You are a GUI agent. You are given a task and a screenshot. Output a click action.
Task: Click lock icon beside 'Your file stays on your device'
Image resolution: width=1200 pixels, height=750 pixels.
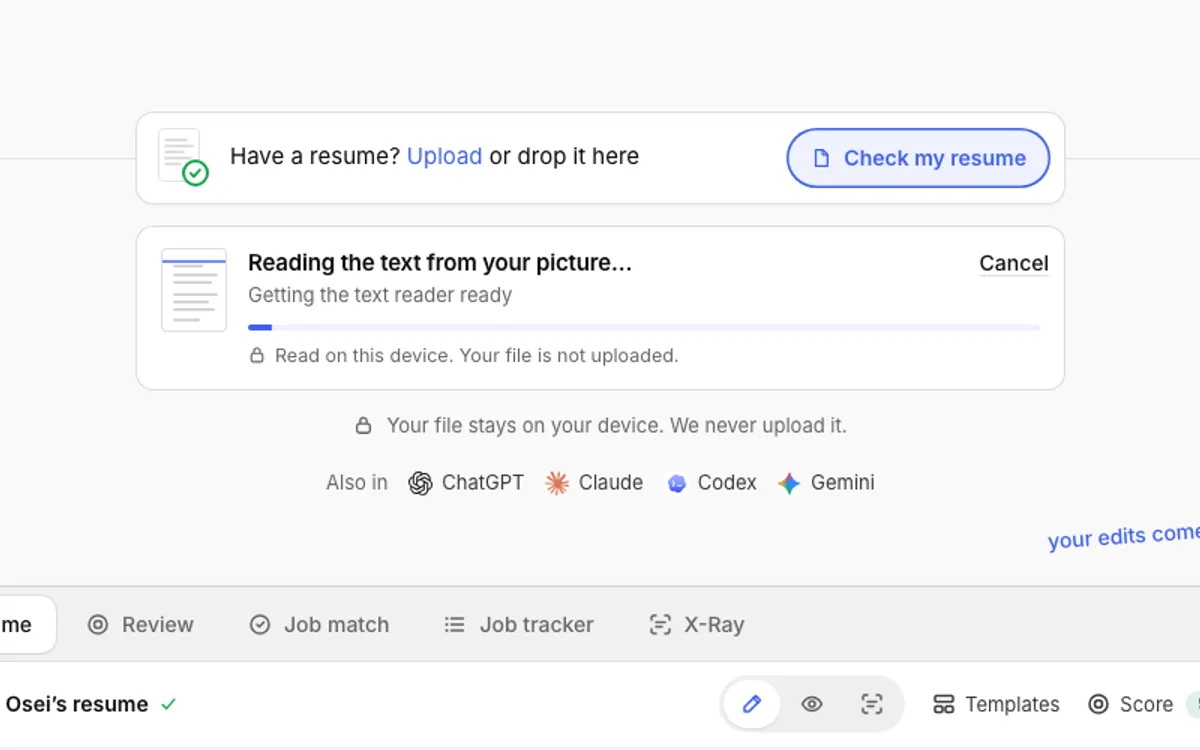(x=364, y=426)
